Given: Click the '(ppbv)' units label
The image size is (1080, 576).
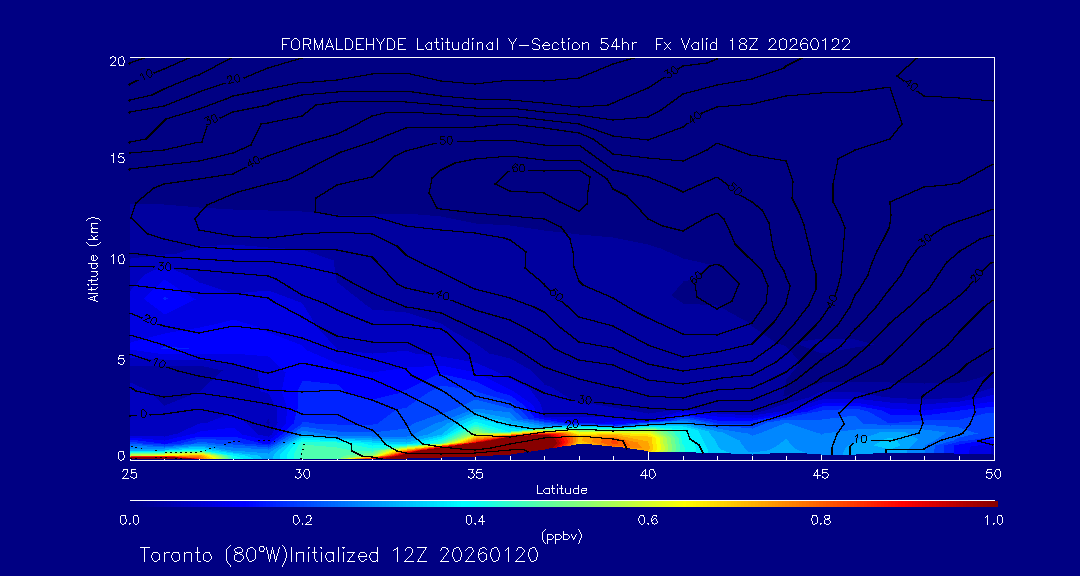Looking at the screenshot, I should point(561,536).
